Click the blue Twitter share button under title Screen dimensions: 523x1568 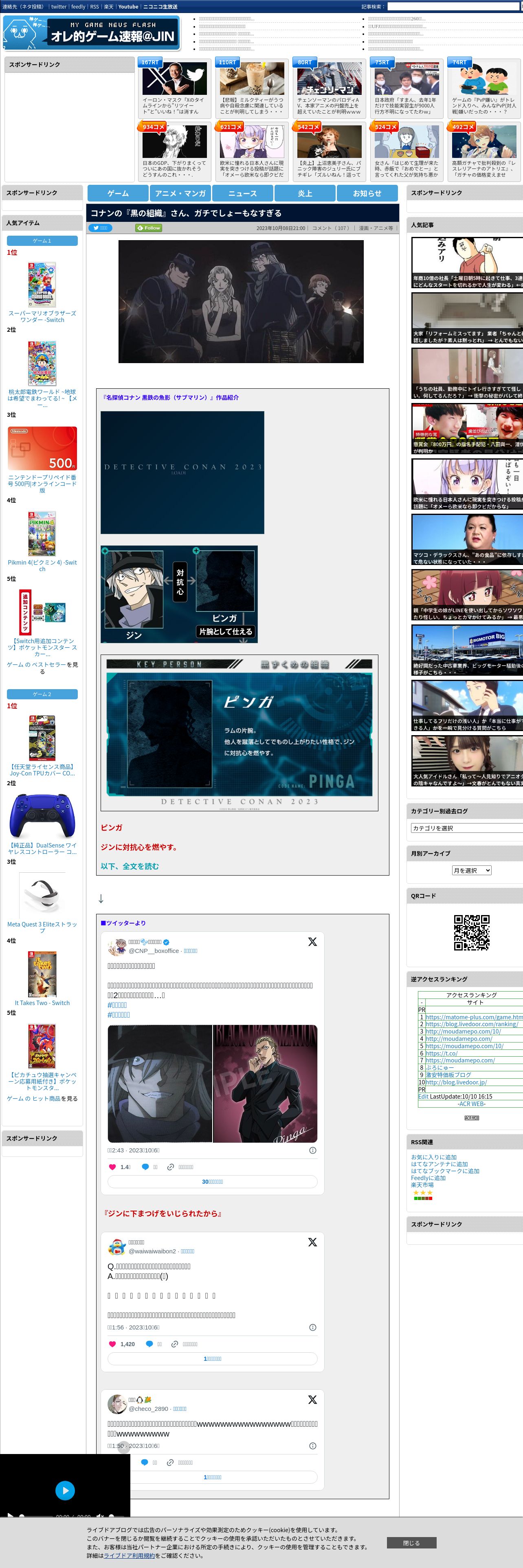click(101, 228)
